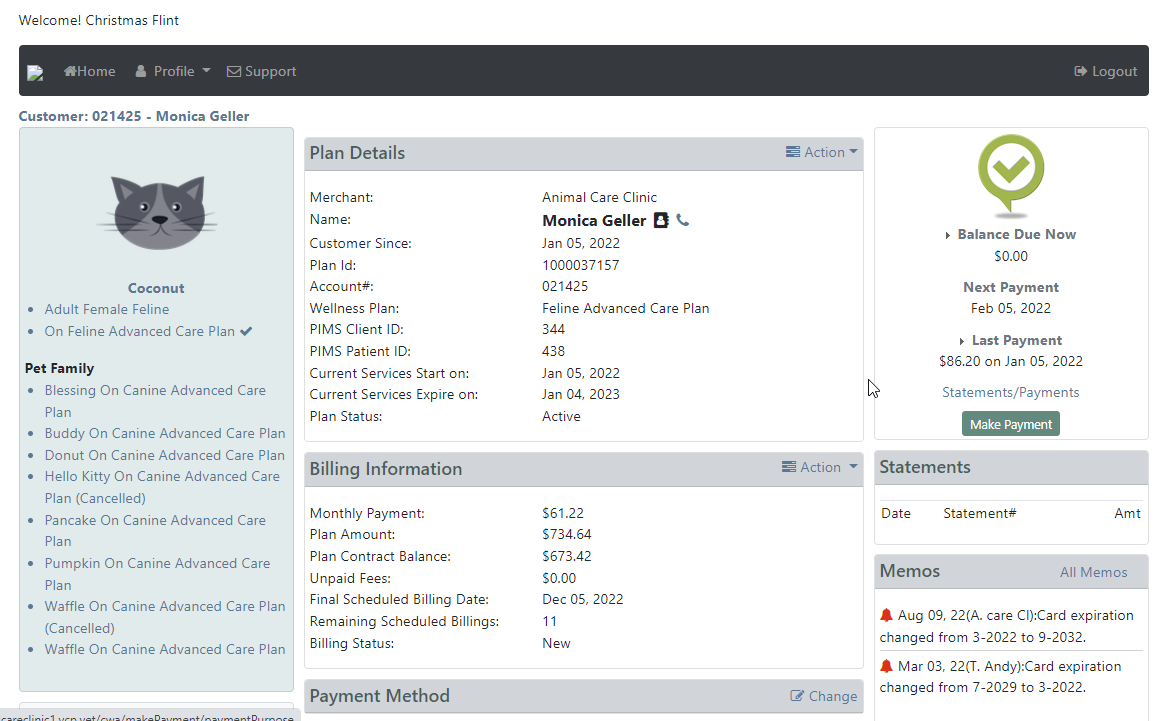Viewport: 1169px width, 721px height.
Task: Open the Billing Information Action dropdown
Action: [x=819, y=467]
